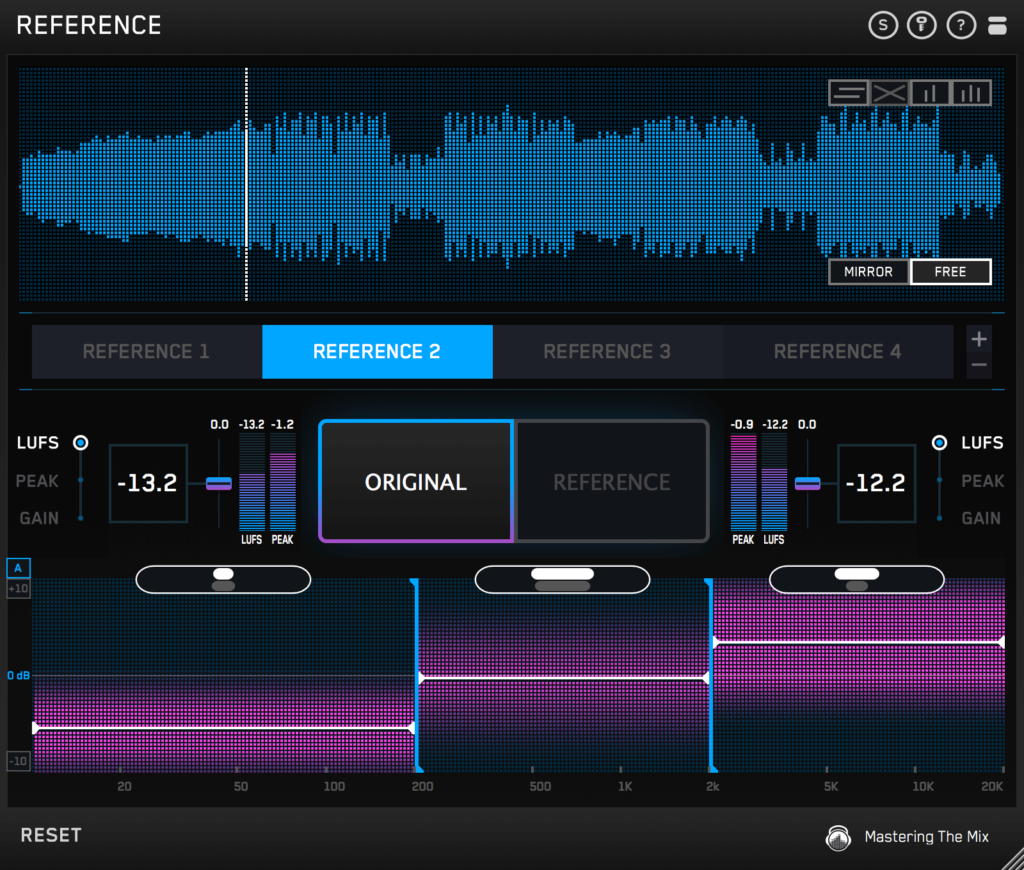The width and height of the screenshot is (1024, 870).
Task: Select the crossed waveform comparison icon
Action: pos(888,92)
